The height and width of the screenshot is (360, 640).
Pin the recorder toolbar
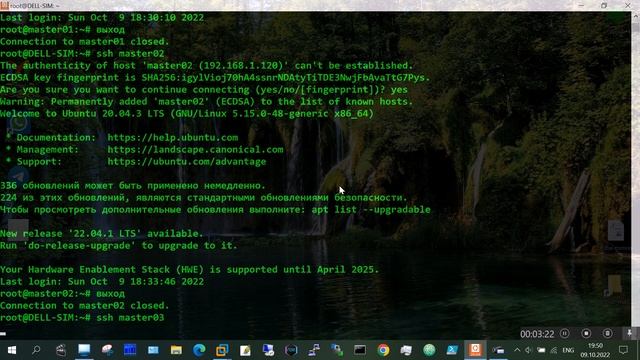click(630, 333)
